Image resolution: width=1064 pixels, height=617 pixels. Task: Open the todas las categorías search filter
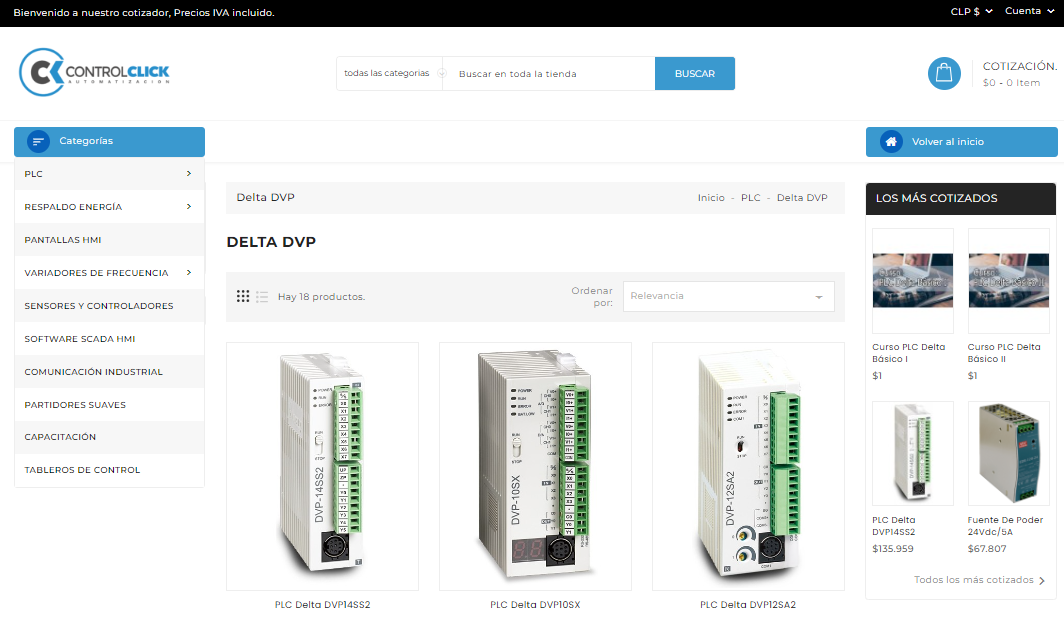point(391,73)
